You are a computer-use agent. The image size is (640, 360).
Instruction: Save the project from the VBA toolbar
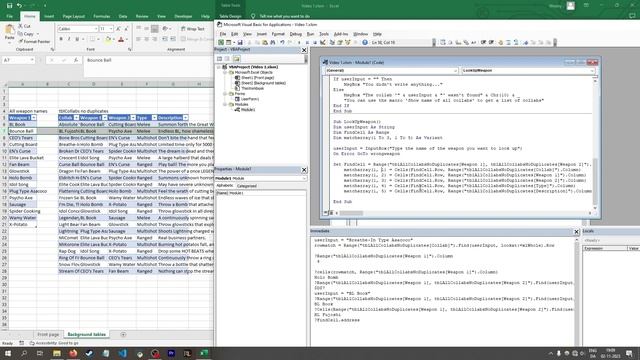pos(240,42)
